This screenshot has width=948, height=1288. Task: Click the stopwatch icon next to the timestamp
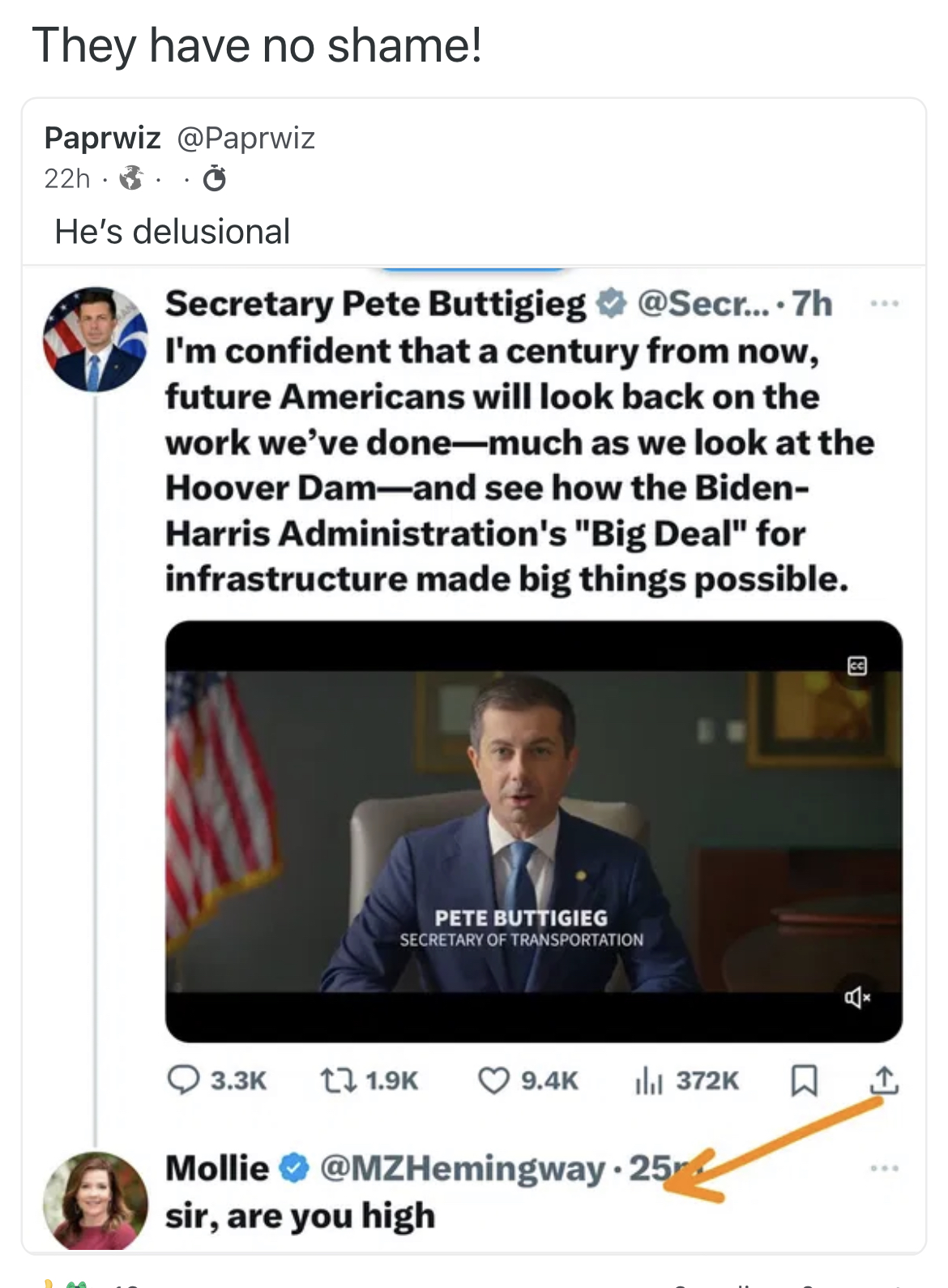click(214, 179)
